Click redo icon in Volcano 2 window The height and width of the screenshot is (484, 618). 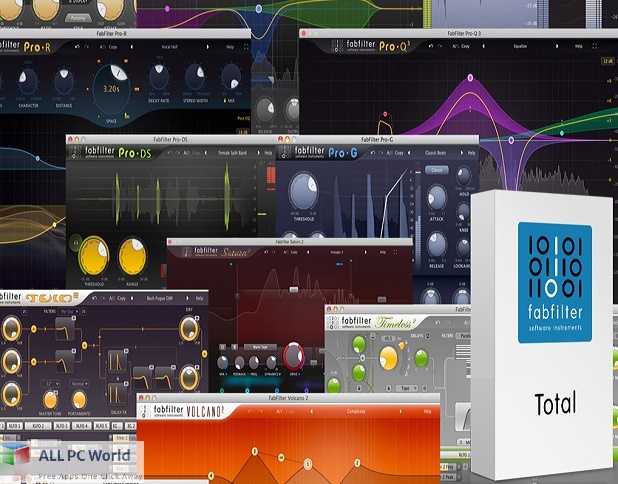click(x=260, y=411)
